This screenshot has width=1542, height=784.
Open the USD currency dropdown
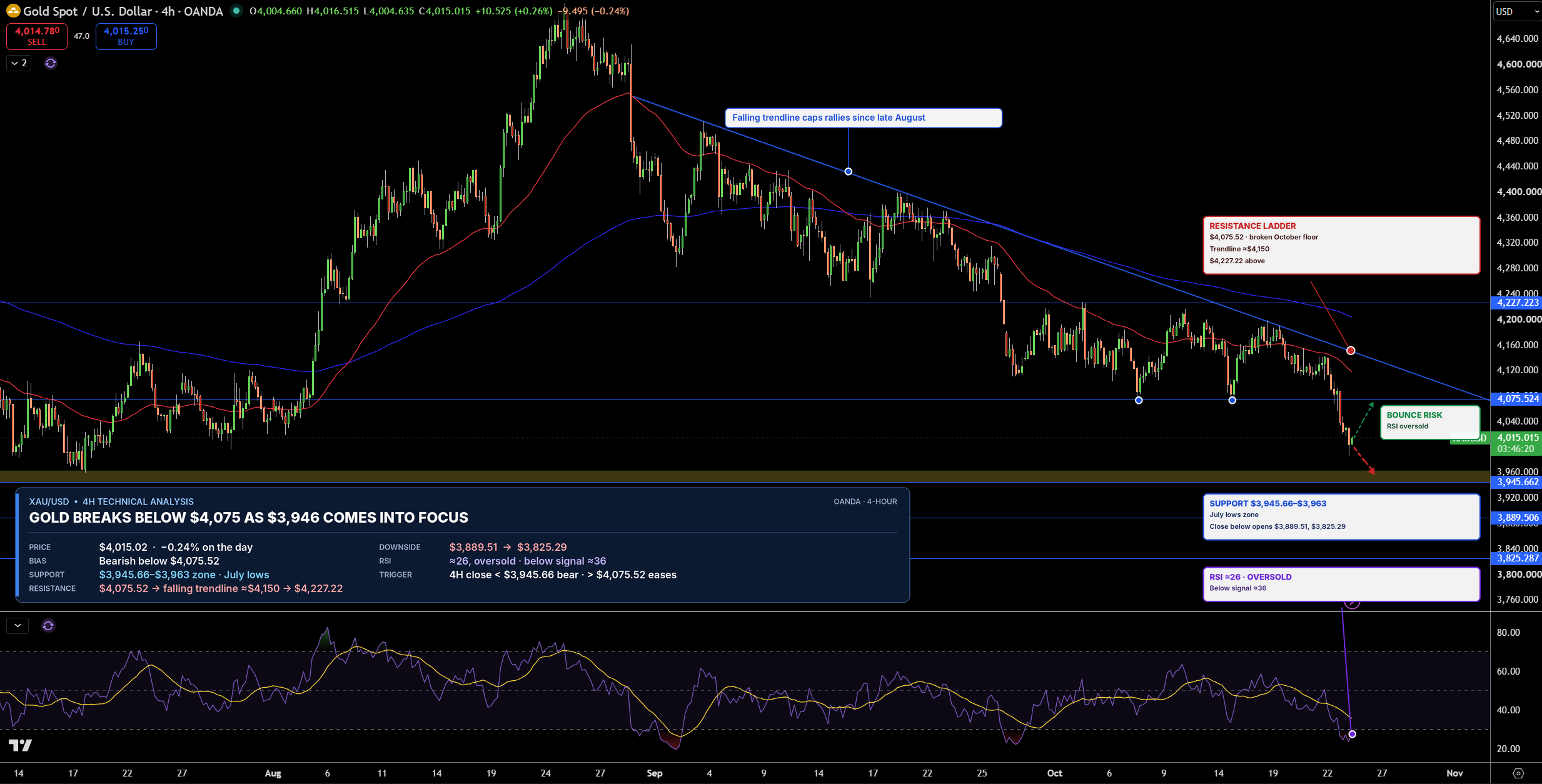point(1517,11)
